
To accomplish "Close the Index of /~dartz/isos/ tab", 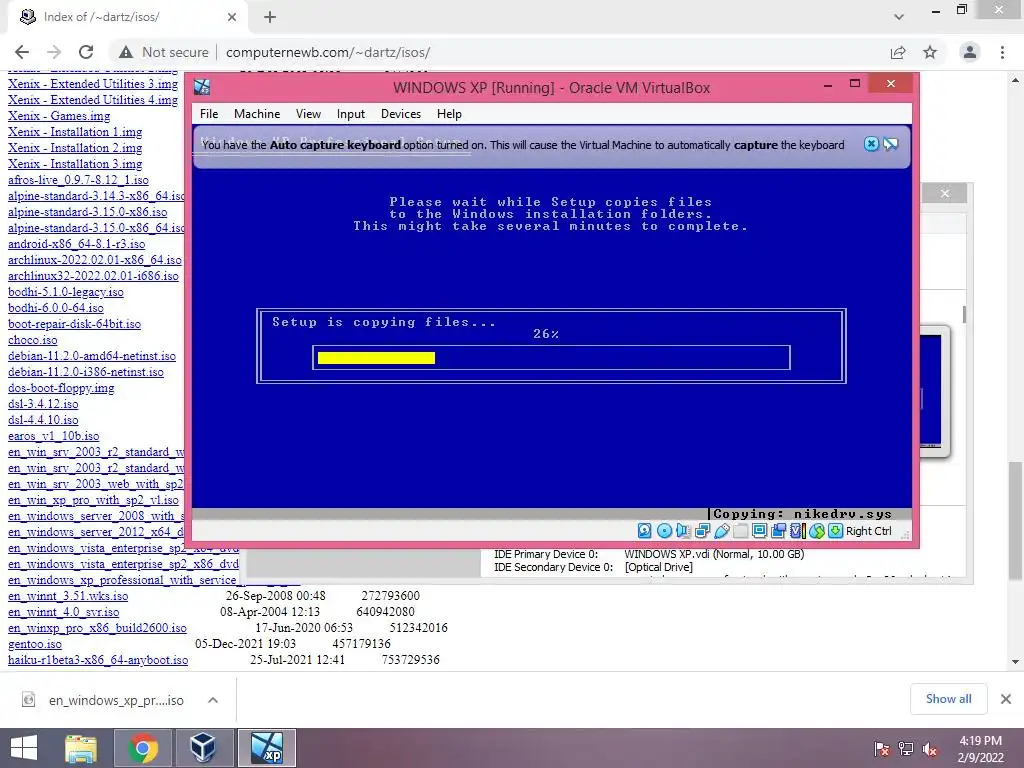I will pos(232,17).
